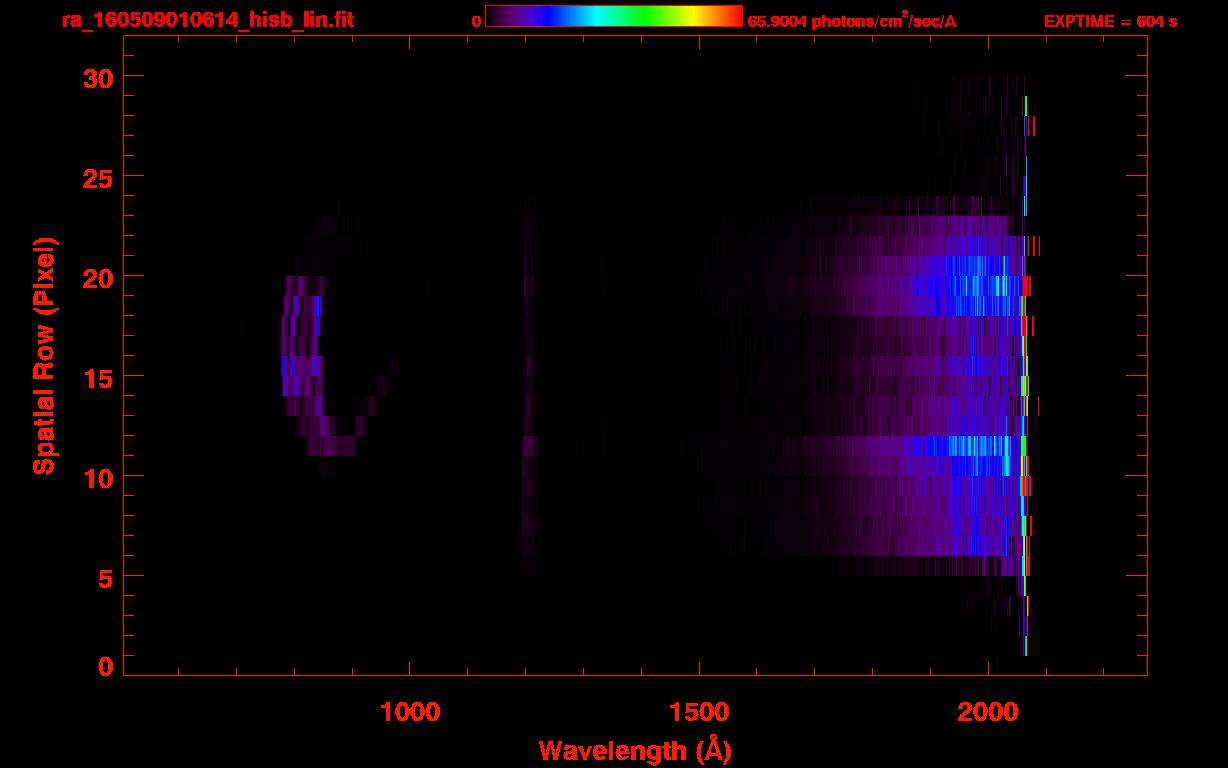The width and height of the screenshot is (1228, 768).
Task: Click the colorbar minimum value 0
Action: (477, 21)
